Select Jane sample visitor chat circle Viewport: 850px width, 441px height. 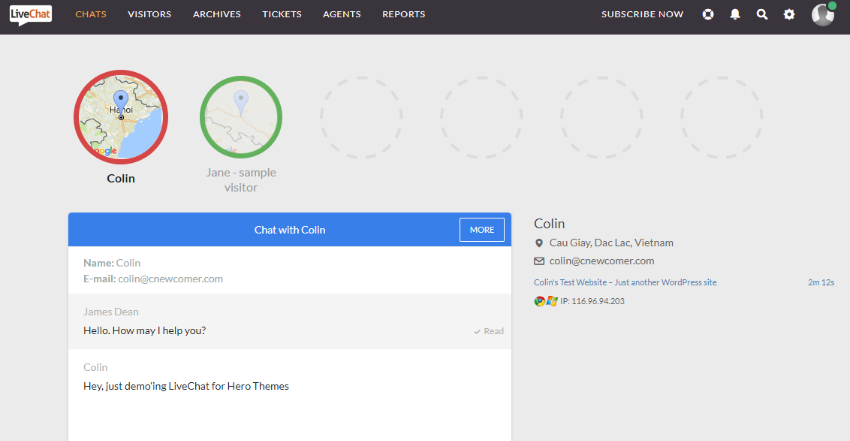pos(241,117)
